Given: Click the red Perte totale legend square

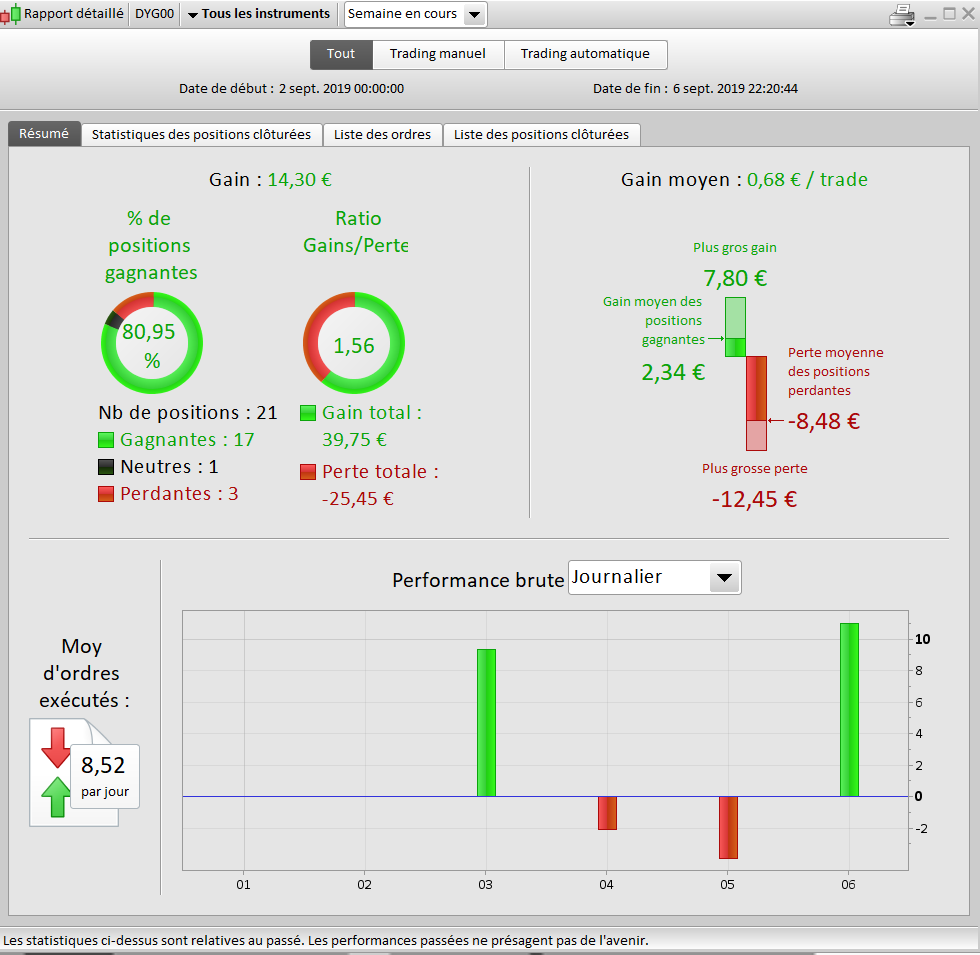Looking at the screenshot, I should pos(308,472).
